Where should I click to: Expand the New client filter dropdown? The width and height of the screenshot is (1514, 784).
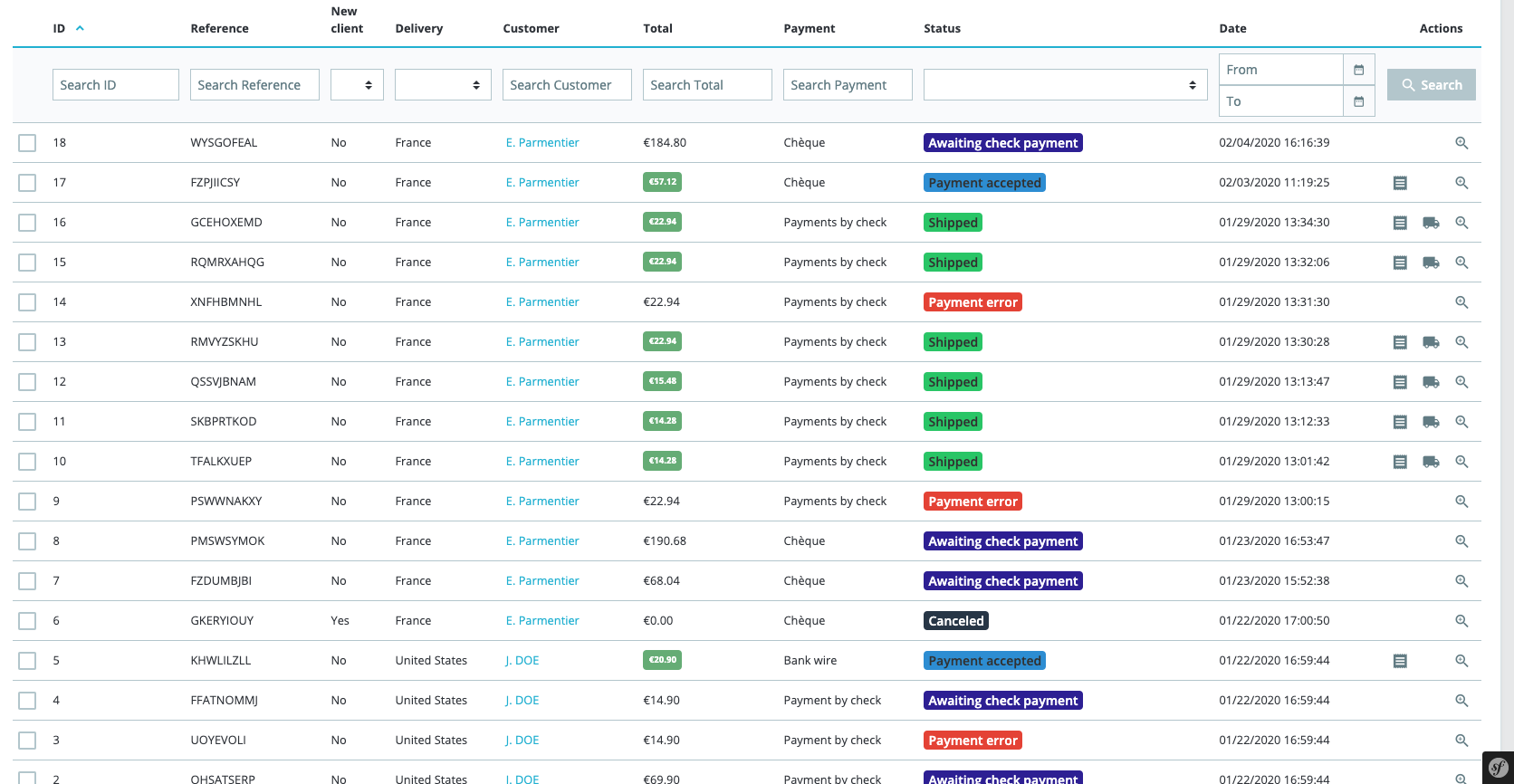[x=357, y=85]
